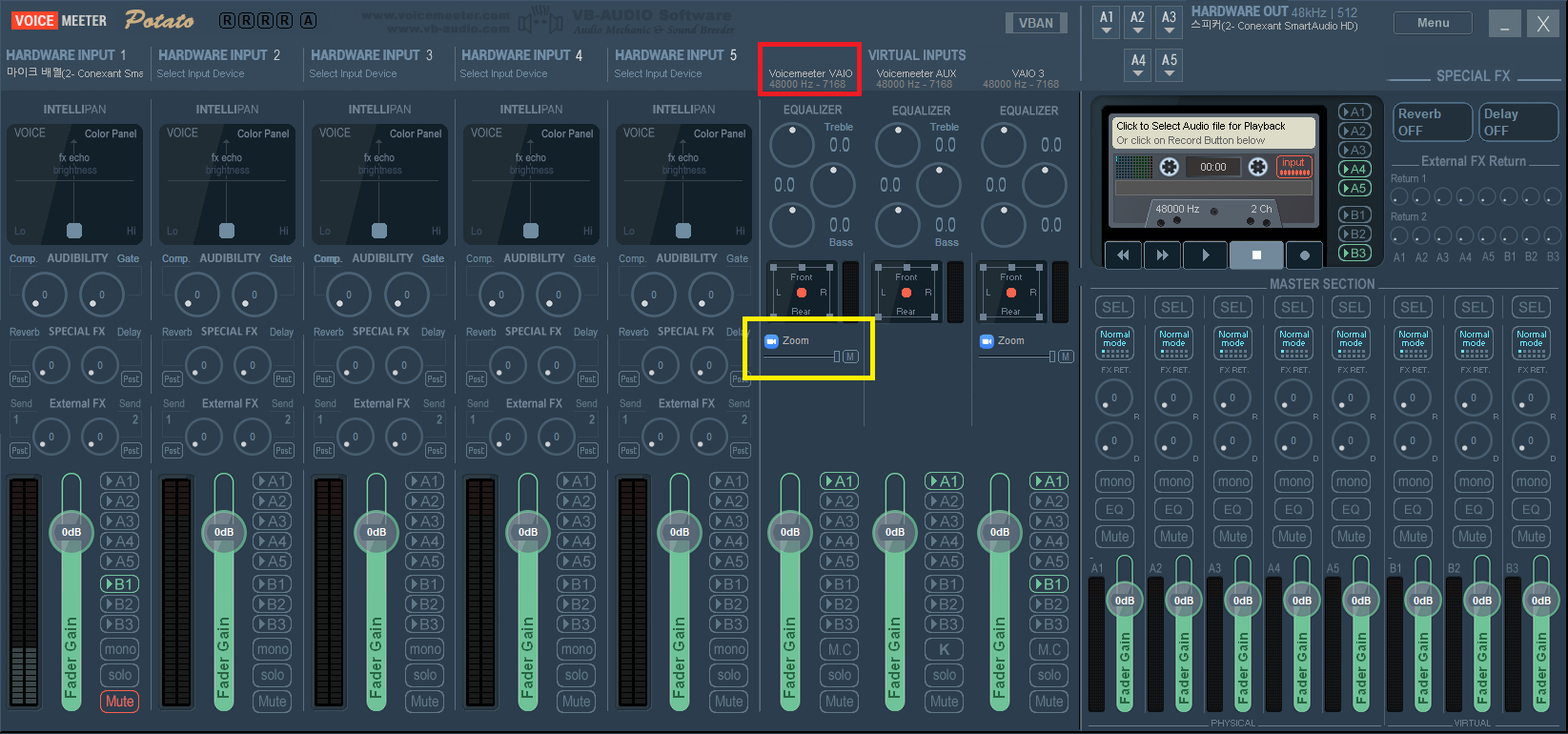Toggle recorder A3 bus assignment beside cassette

[x=1354, y=150]
